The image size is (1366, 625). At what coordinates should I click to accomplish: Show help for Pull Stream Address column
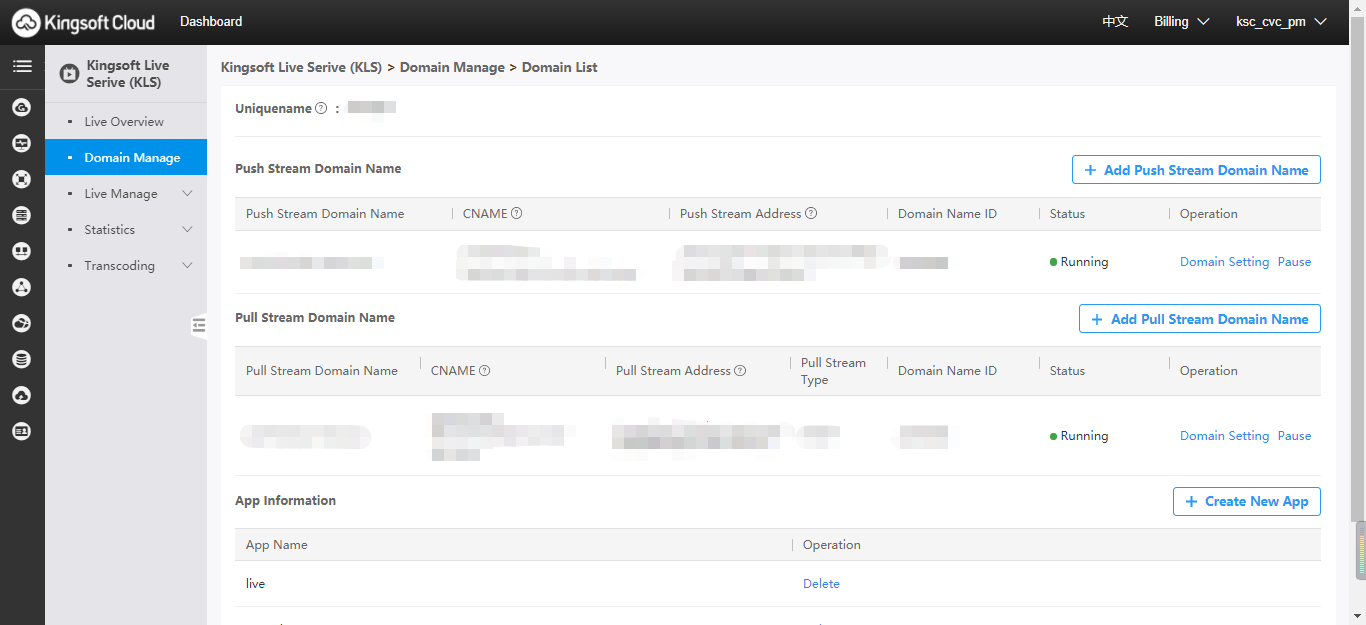pos(740,370)
